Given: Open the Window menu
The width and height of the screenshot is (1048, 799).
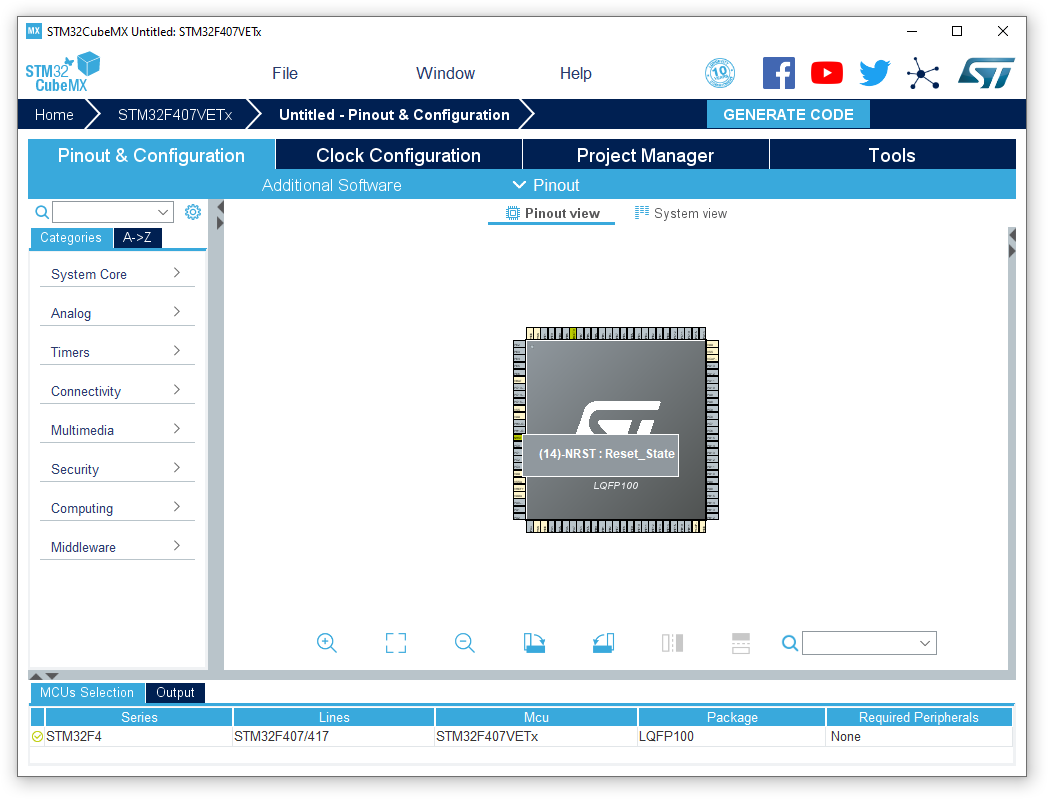Looking at the screenshot, I should pyautogui.click(x=445, y=73).
